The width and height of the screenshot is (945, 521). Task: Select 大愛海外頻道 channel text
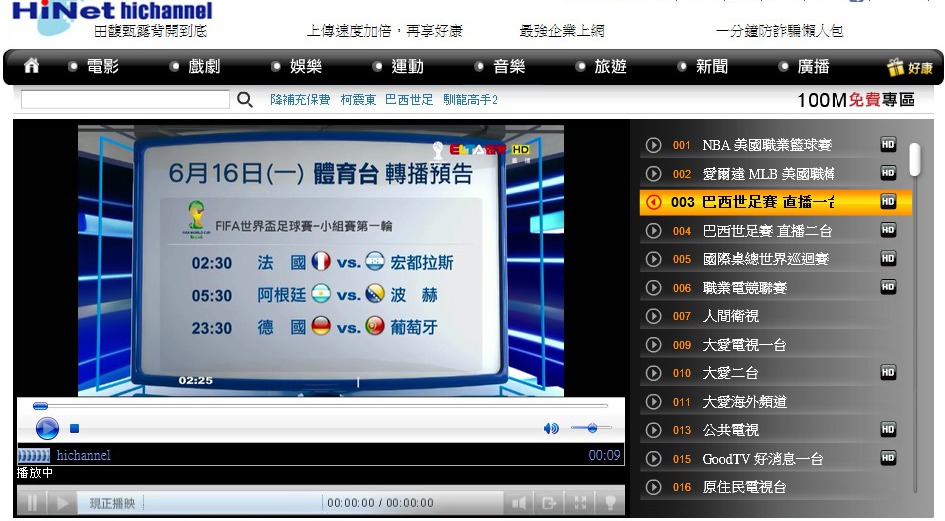(745, 402)
